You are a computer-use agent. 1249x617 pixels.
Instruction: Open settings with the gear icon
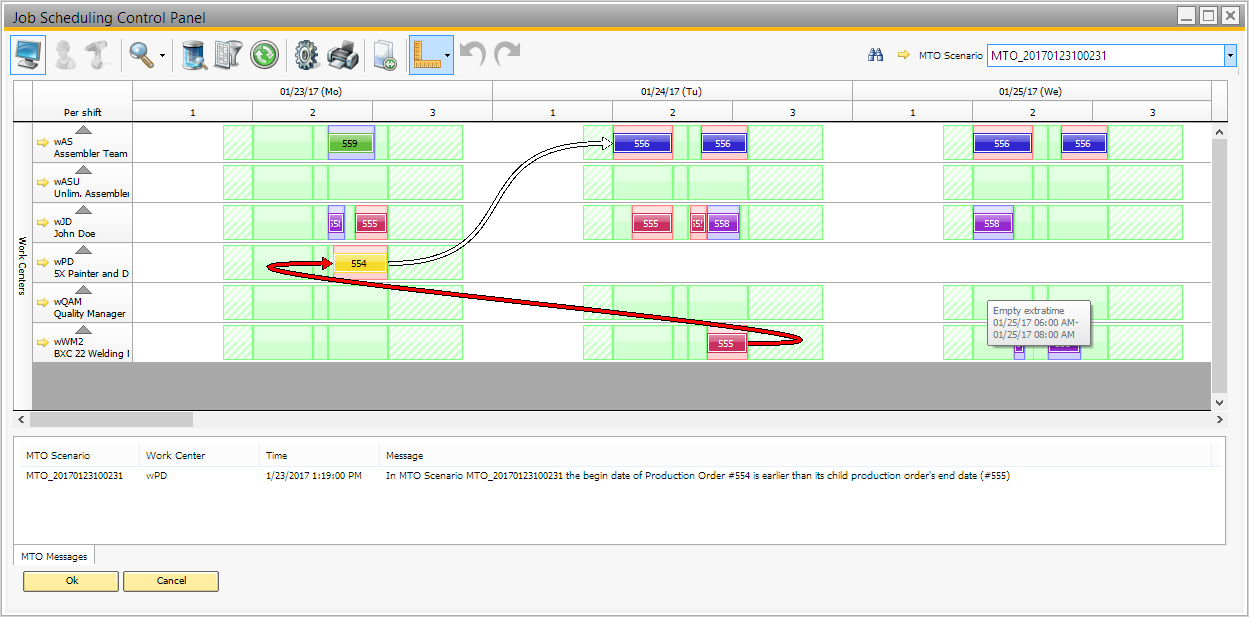coord(306,56)
